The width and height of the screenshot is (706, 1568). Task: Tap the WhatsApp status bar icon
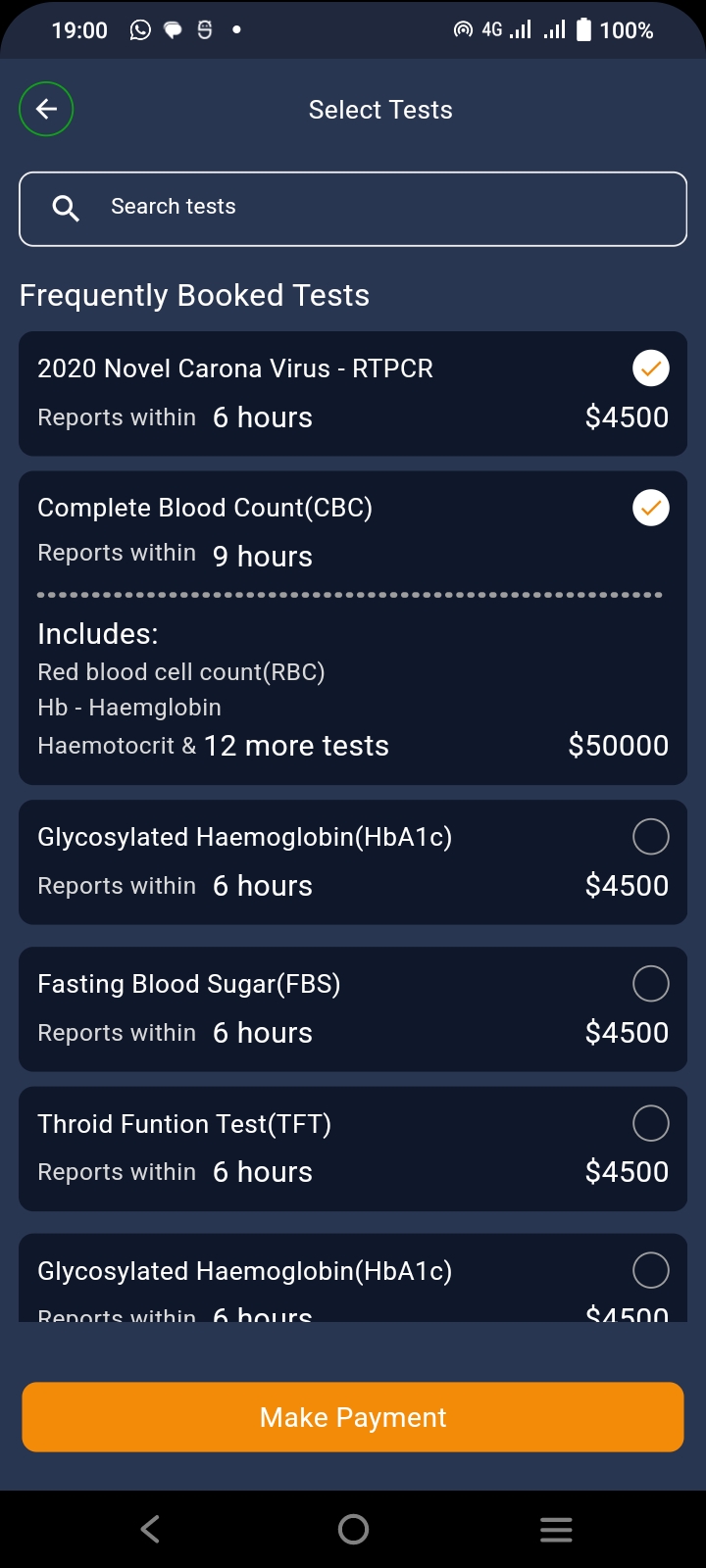(140, 30)
